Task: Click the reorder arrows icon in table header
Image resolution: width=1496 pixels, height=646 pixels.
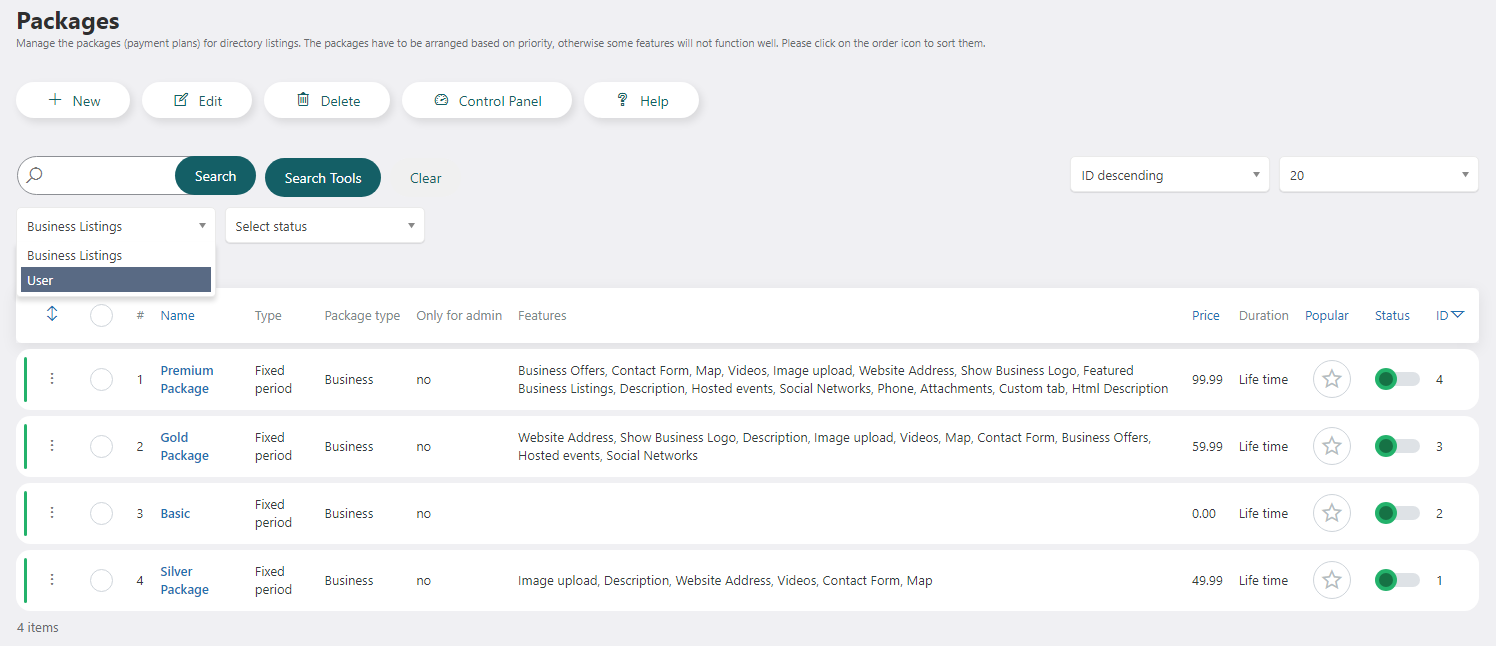Action: (52, 314)
